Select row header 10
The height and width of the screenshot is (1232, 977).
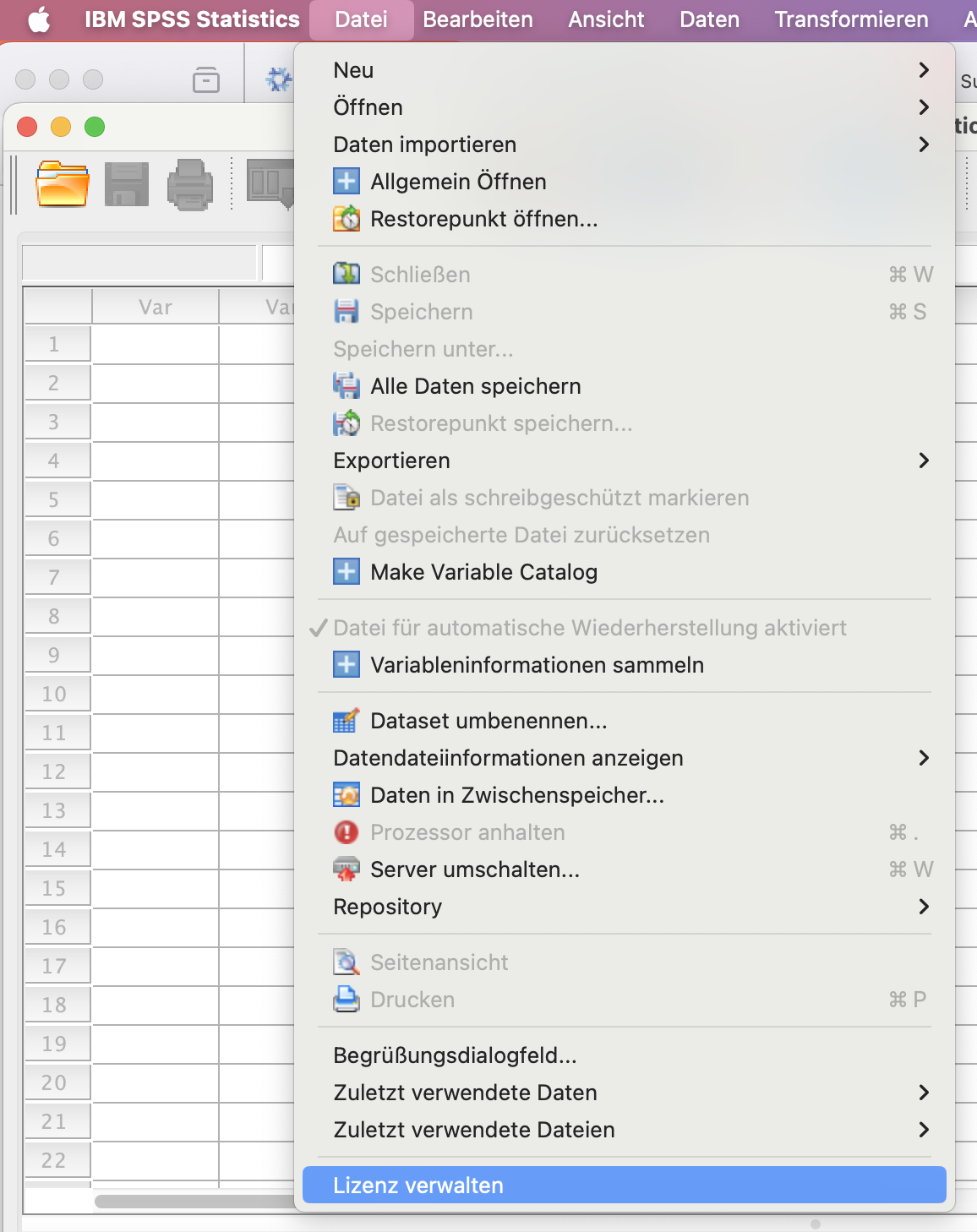(x=57, y=695)
